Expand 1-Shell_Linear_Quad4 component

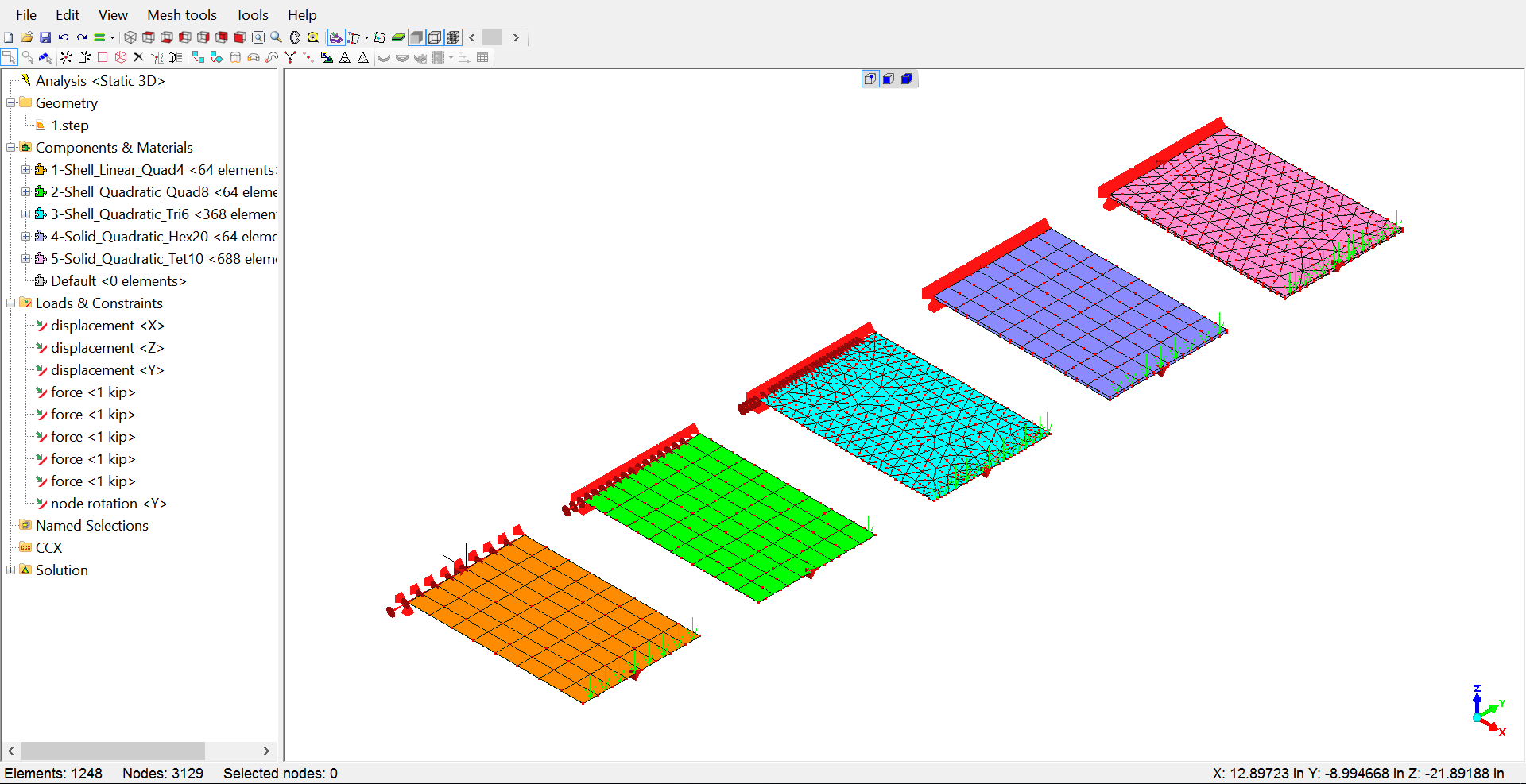pyautogui.click(x=25, y=169)
